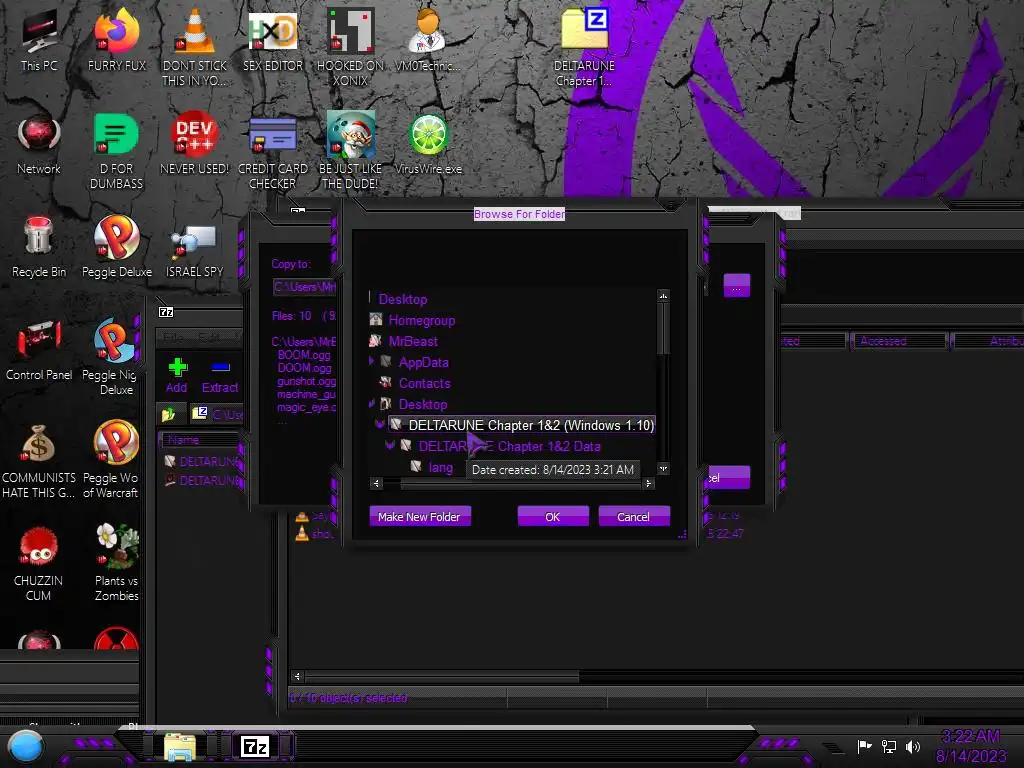Viewport: 1024px width, 768px height.
Task: Expand the AppData folder arrow
Action: pos(372,361)
